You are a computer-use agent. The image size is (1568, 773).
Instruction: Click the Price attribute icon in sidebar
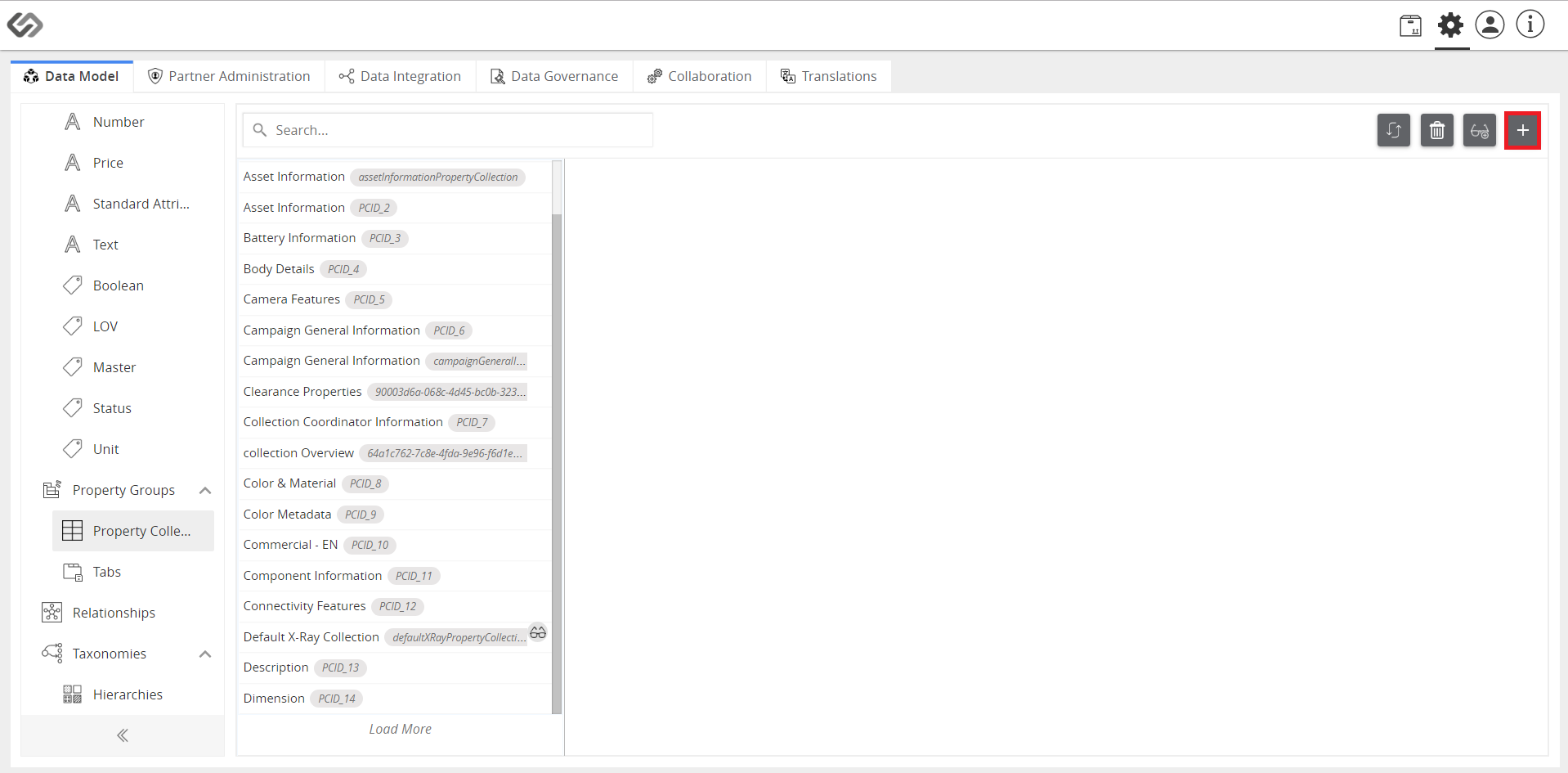pyautogui.click(x=73, y=163)
